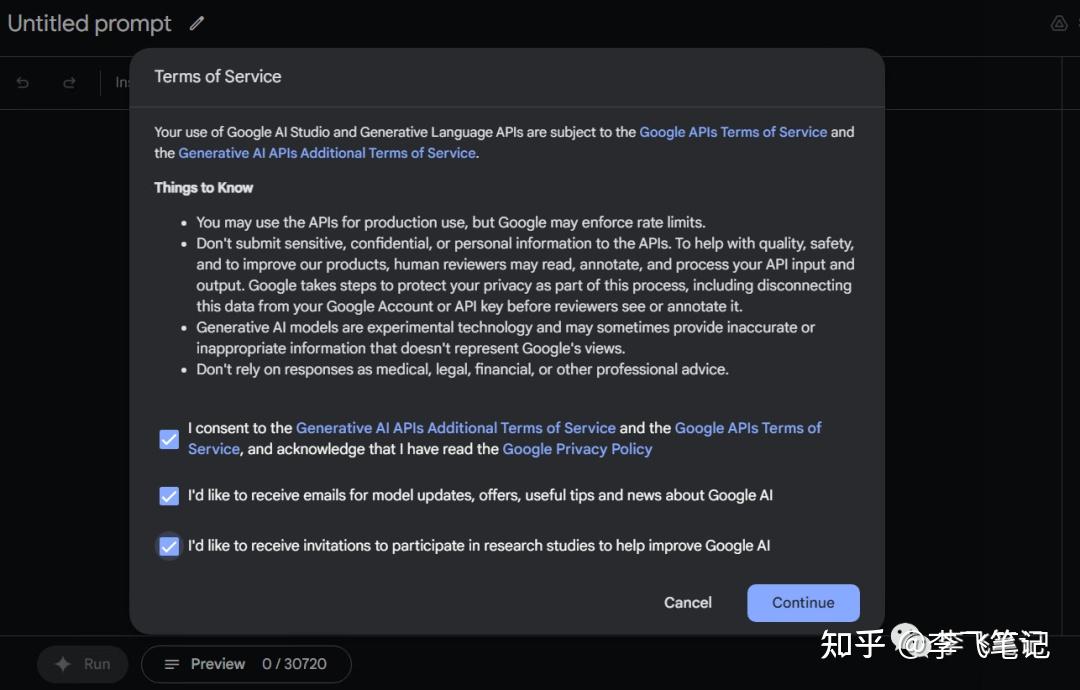
Task: Cancel the Terms of Service dialog
Action: 687,603
